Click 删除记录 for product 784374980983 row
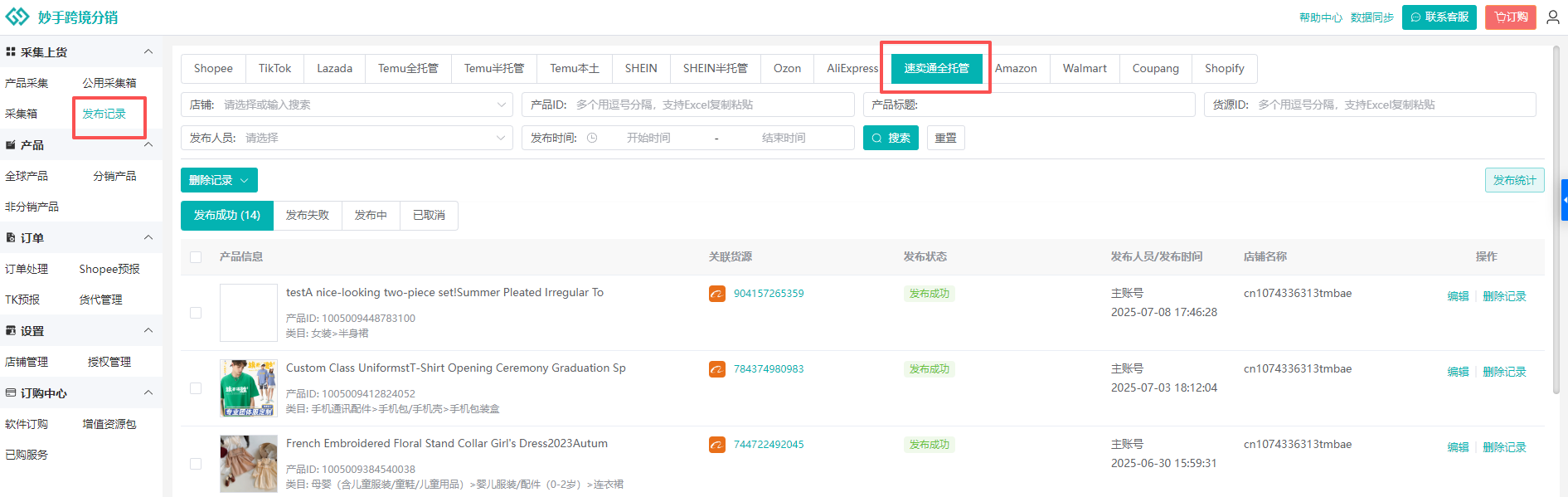Screen dimensions: 1568x497 1504,372
